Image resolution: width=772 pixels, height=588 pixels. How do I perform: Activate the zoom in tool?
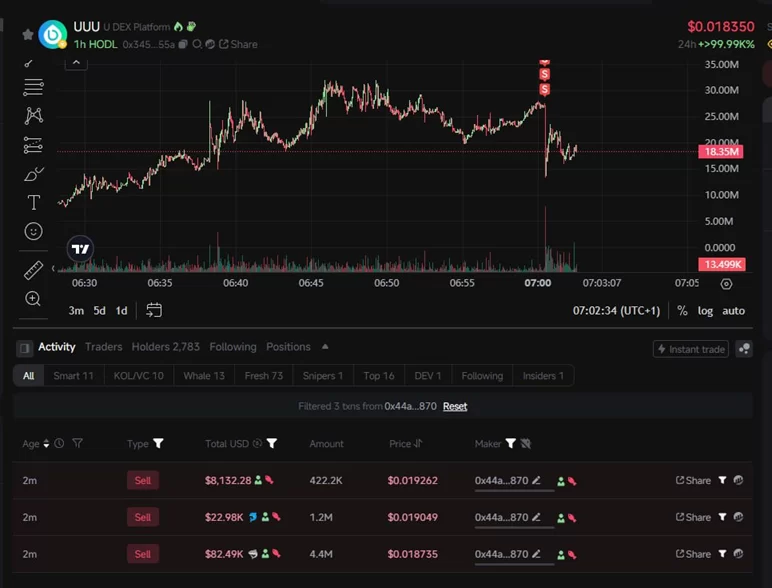click(x=33, y=299)
